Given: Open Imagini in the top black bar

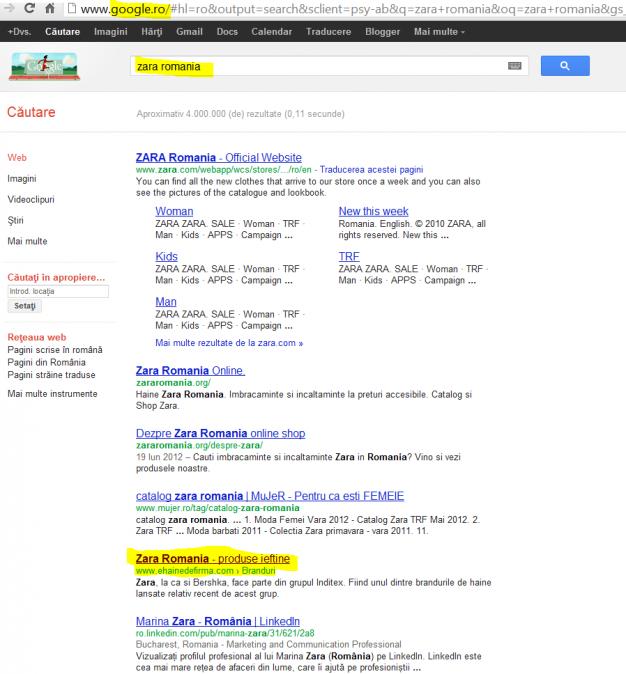Looking at the screenshot, I should 110,32.
